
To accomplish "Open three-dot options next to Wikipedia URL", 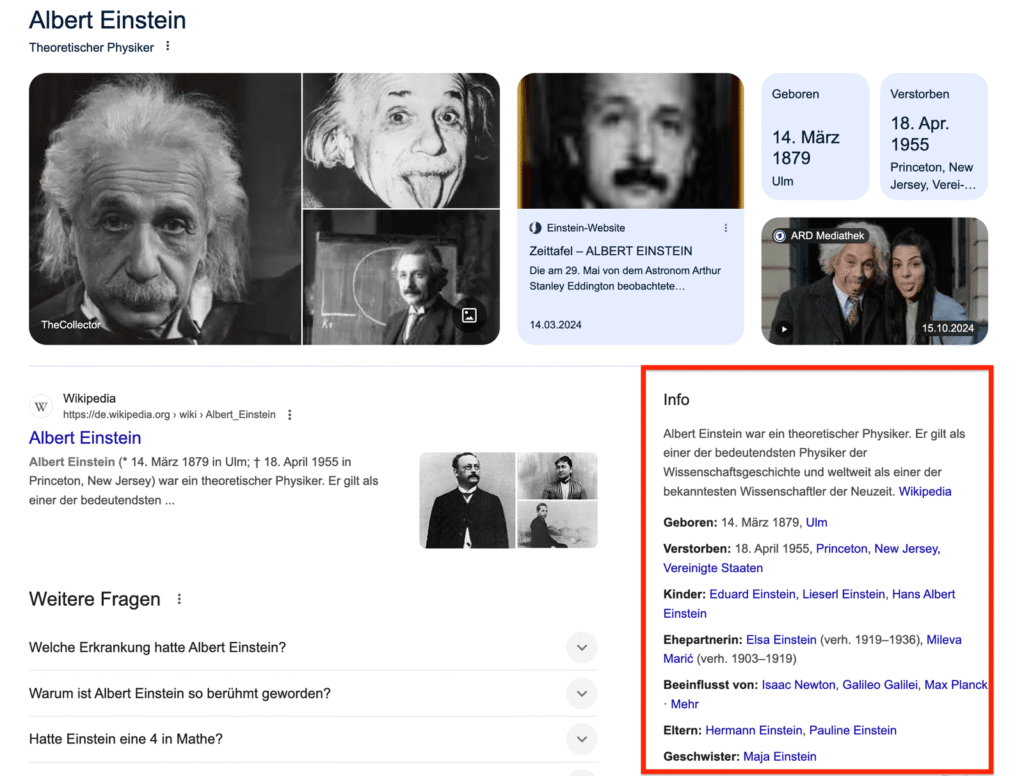I will [290, 414].
